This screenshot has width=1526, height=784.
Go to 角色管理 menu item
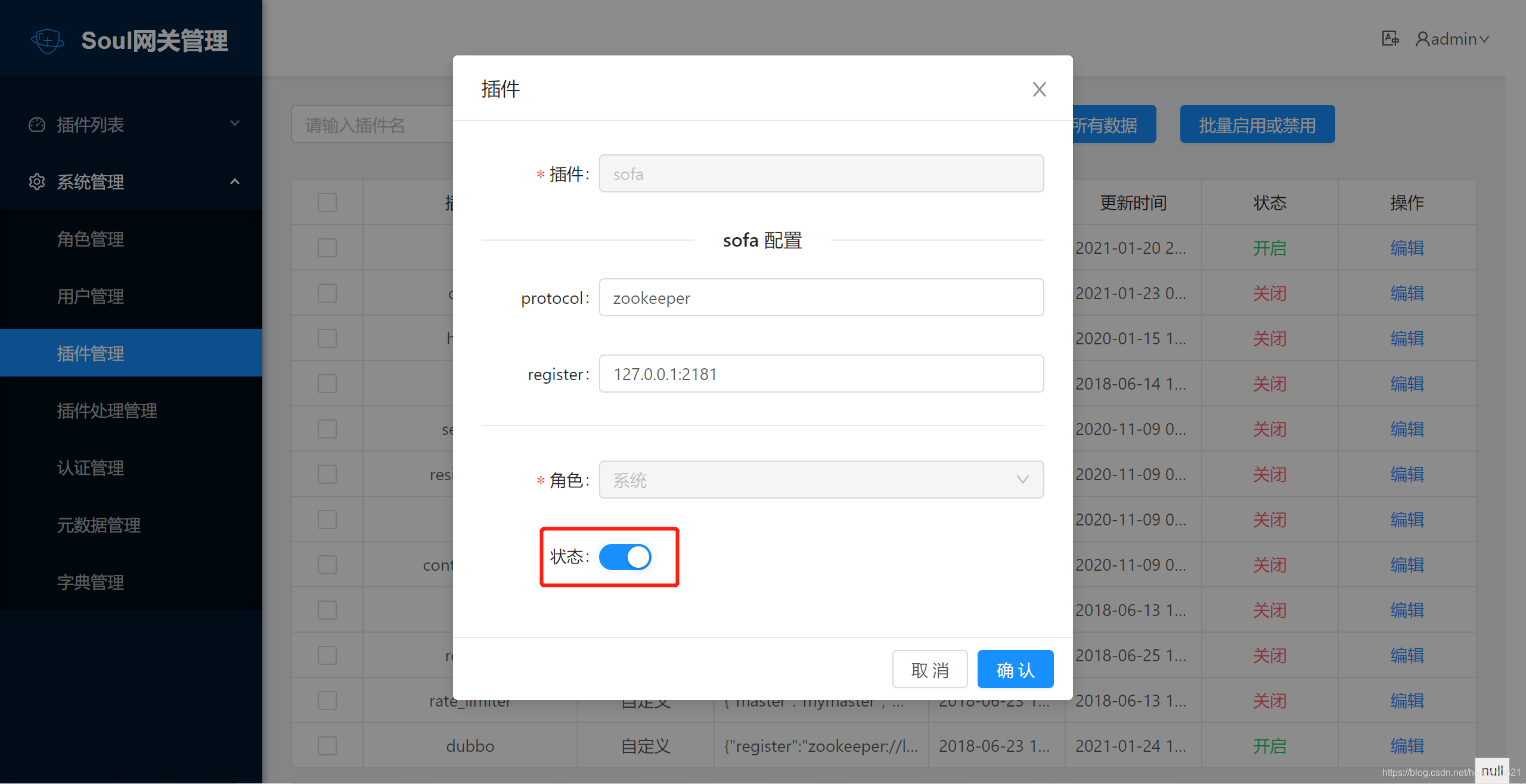pos(91,239)
